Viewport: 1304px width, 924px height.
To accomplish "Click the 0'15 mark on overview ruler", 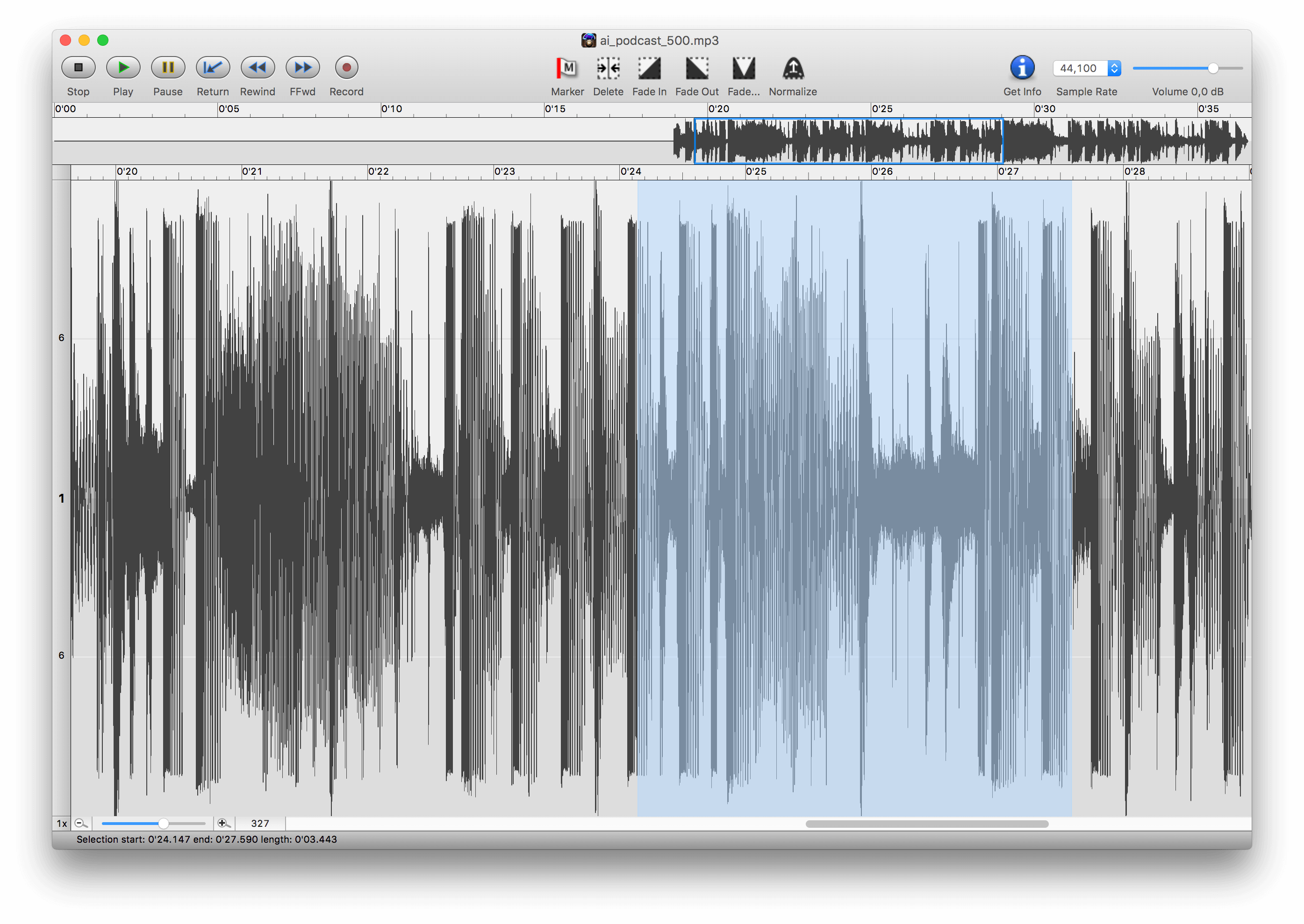I will tap(555, 109).
